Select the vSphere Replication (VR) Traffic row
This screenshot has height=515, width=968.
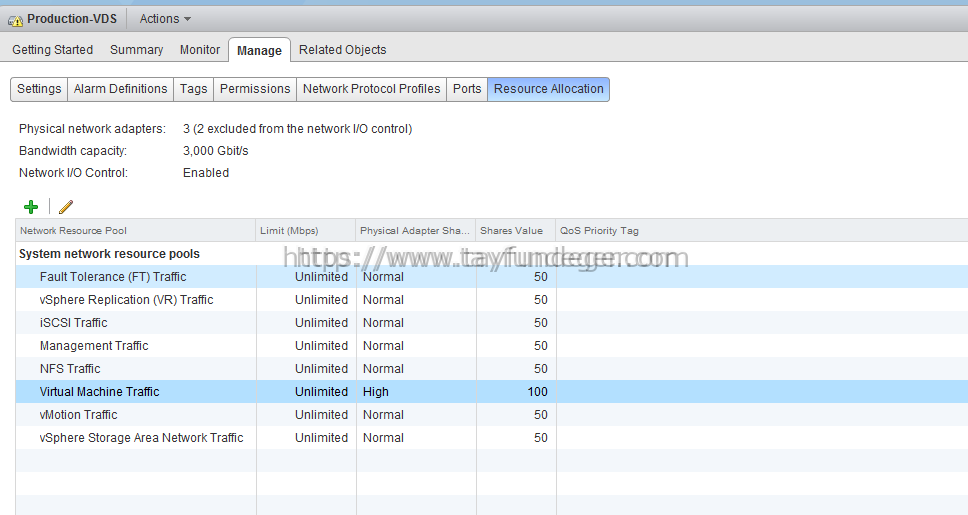pos(491,299)
